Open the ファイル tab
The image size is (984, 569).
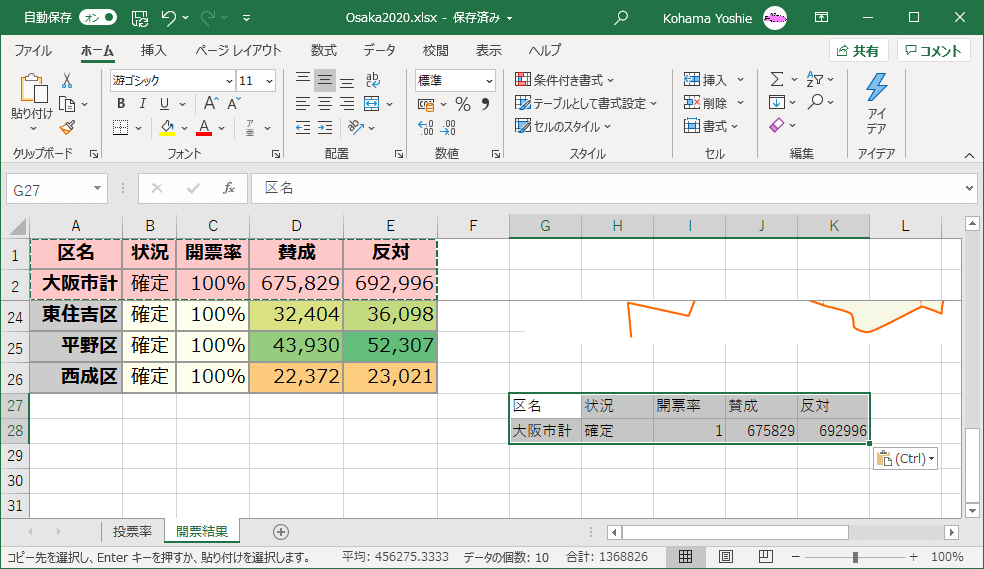33,51
